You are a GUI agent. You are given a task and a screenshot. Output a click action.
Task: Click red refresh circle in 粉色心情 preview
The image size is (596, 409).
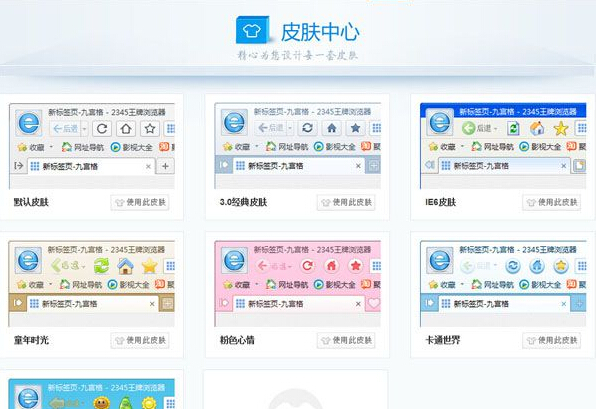[x=308, y=265]
